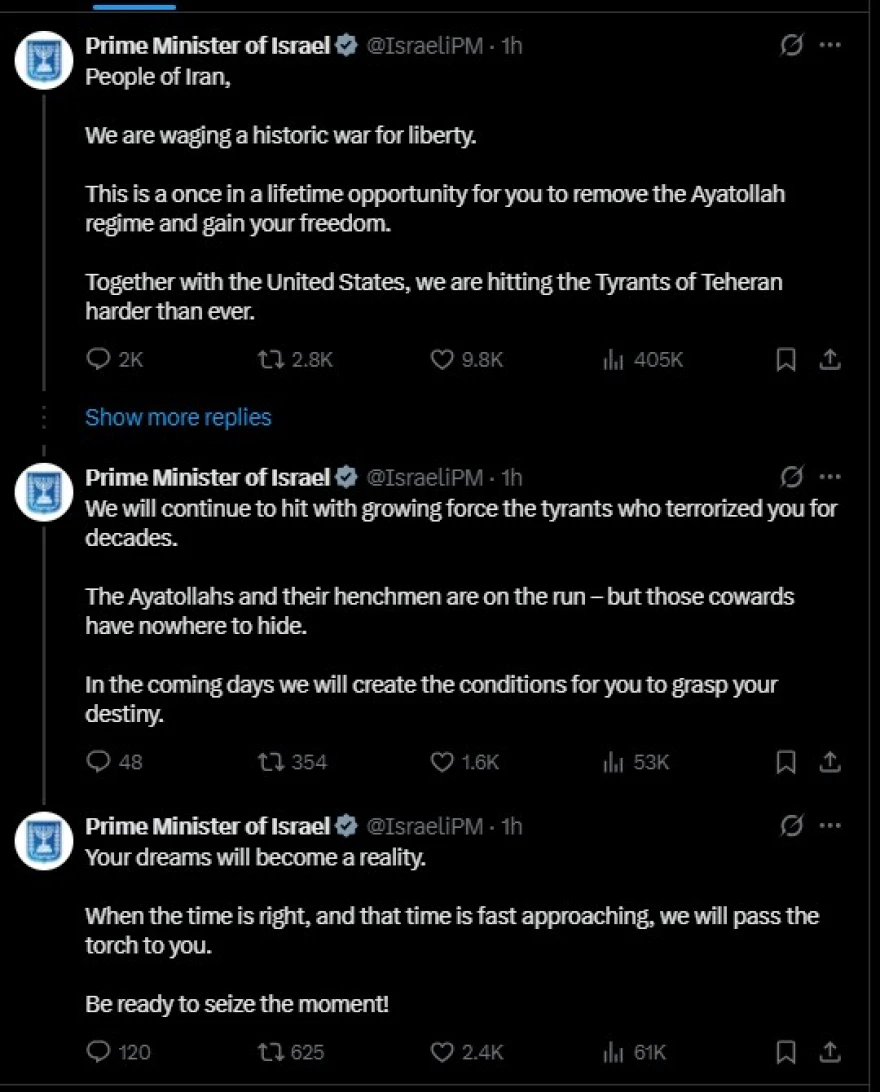Reply to the 'People of Iran' post
The width and height of the screenshot is (880, 1092).
[x=99, y=360]
